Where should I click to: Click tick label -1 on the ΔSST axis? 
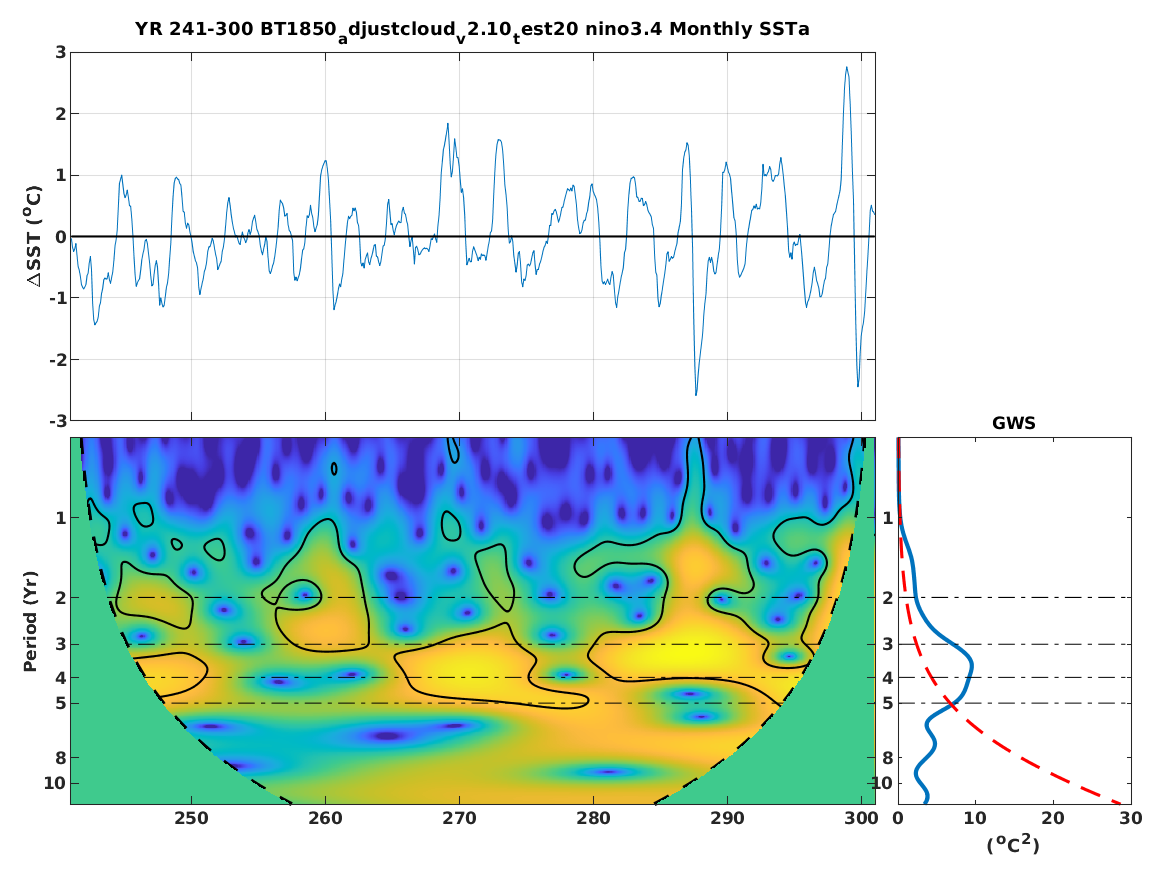coord(57,298)
